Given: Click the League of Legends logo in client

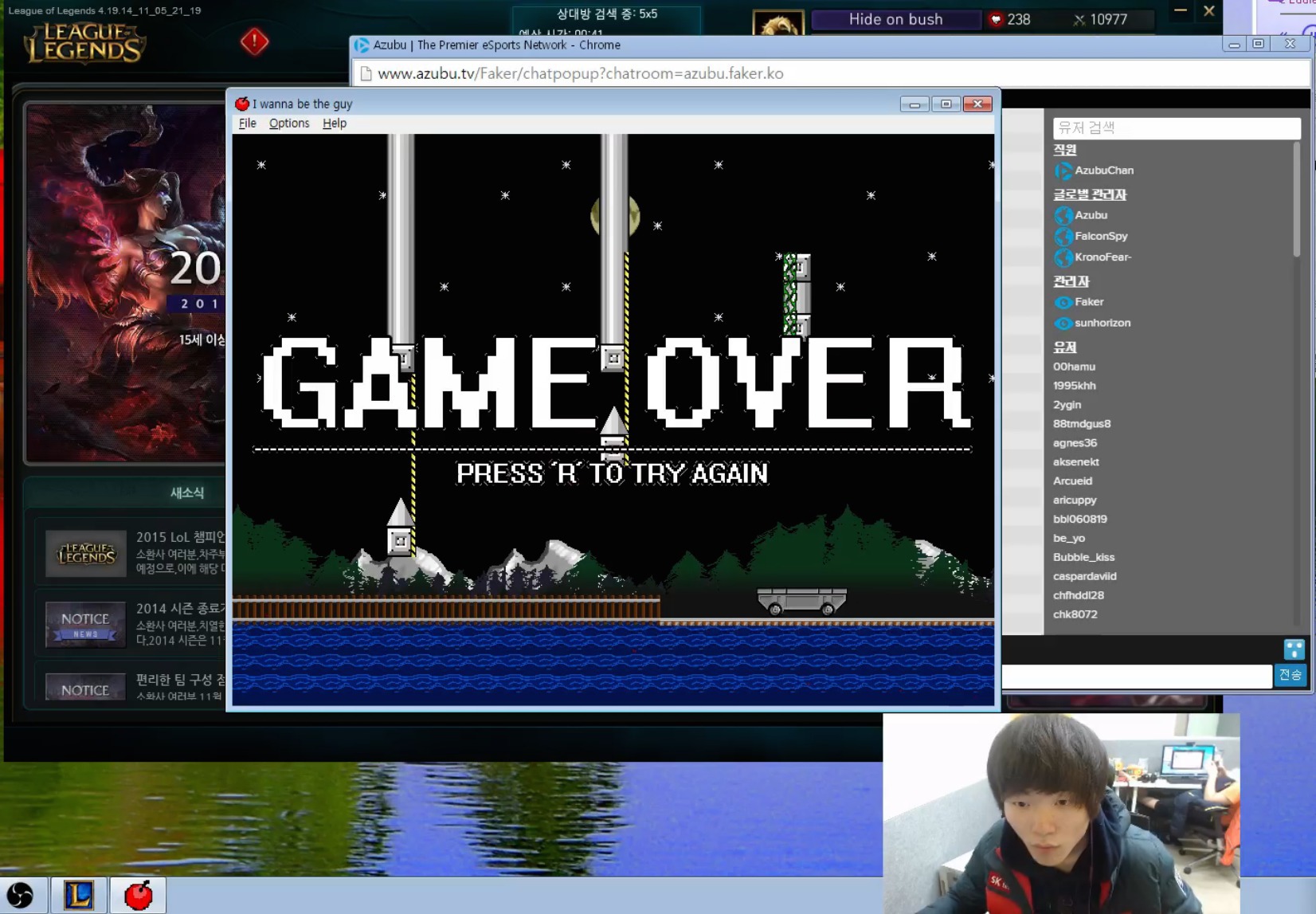Looking at the screenshot, I should pyautogui.click(x=84, y=43).
